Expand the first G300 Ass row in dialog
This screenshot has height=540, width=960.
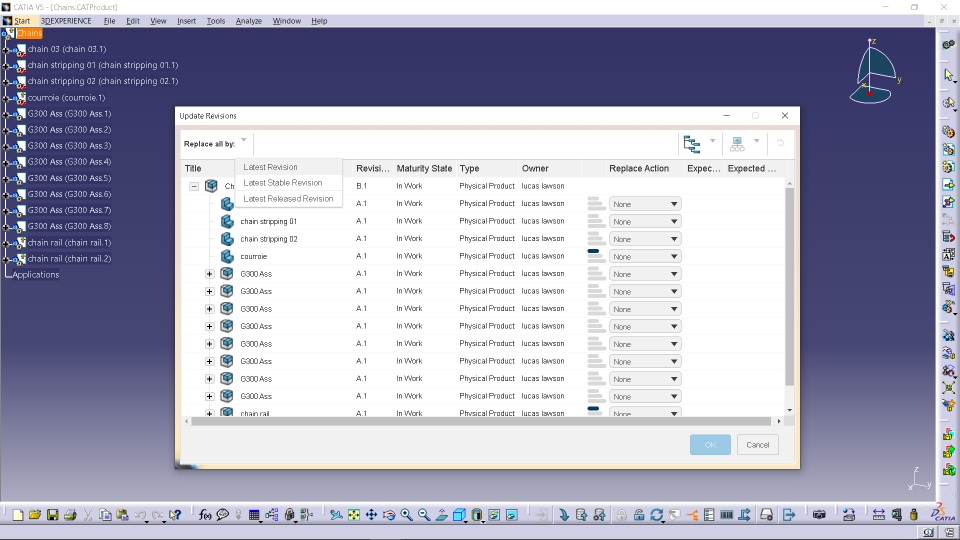209,274
